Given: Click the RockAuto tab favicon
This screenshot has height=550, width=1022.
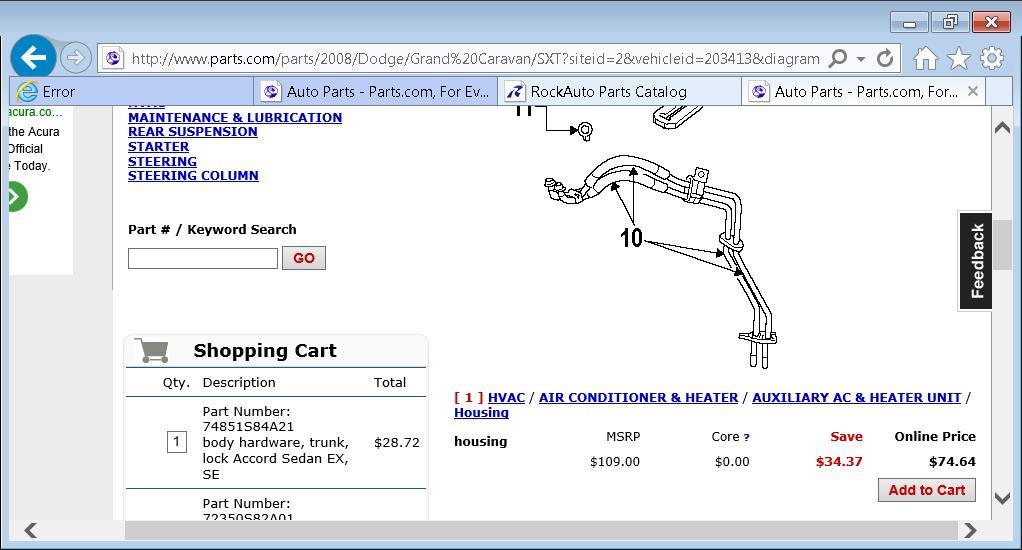Looking at the screenshot, I should tap(515, 92).
